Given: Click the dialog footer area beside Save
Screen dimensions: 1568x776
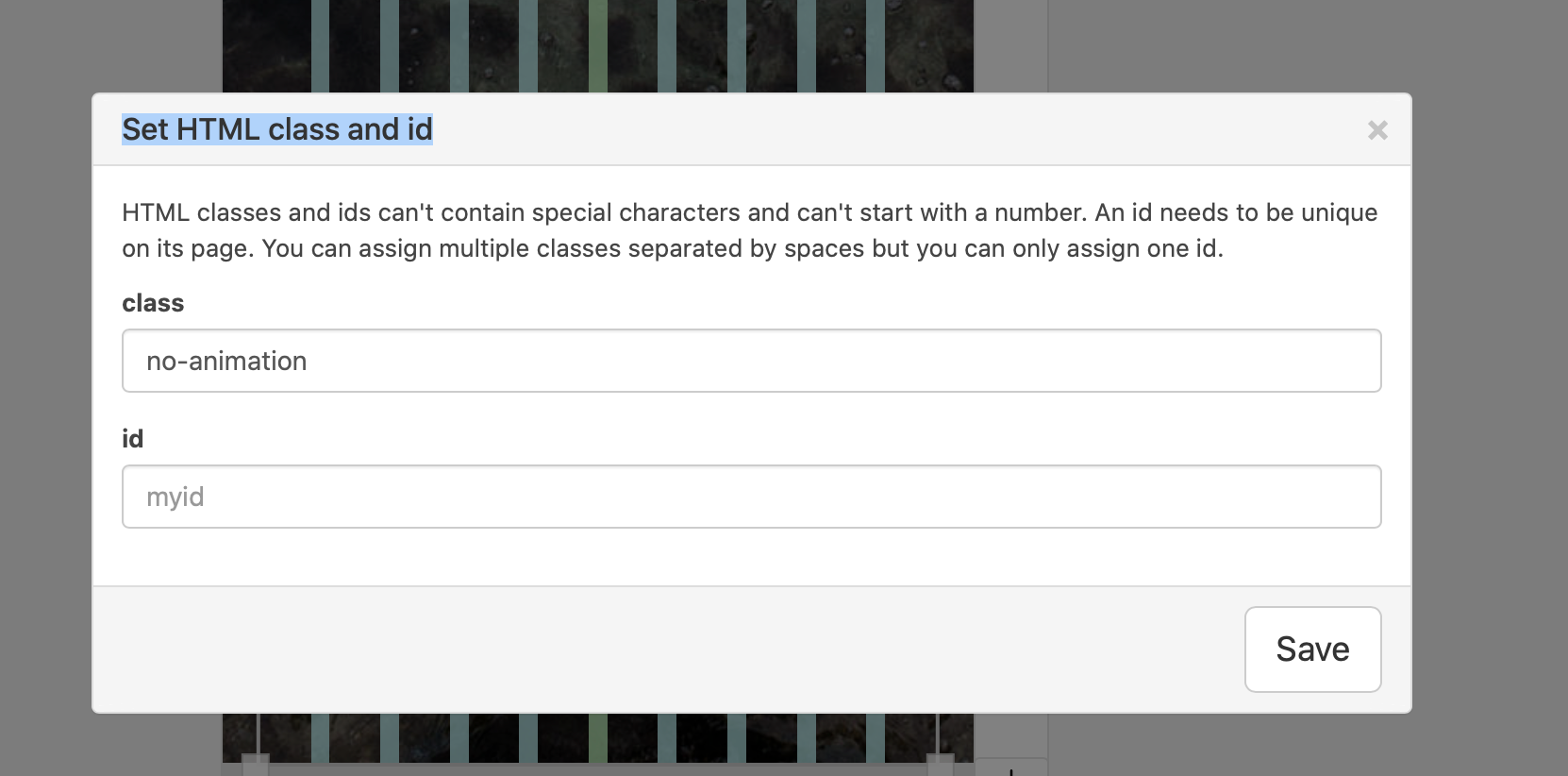Looking at the screenshot, I should pyautogui.click(x=660, y=649).
